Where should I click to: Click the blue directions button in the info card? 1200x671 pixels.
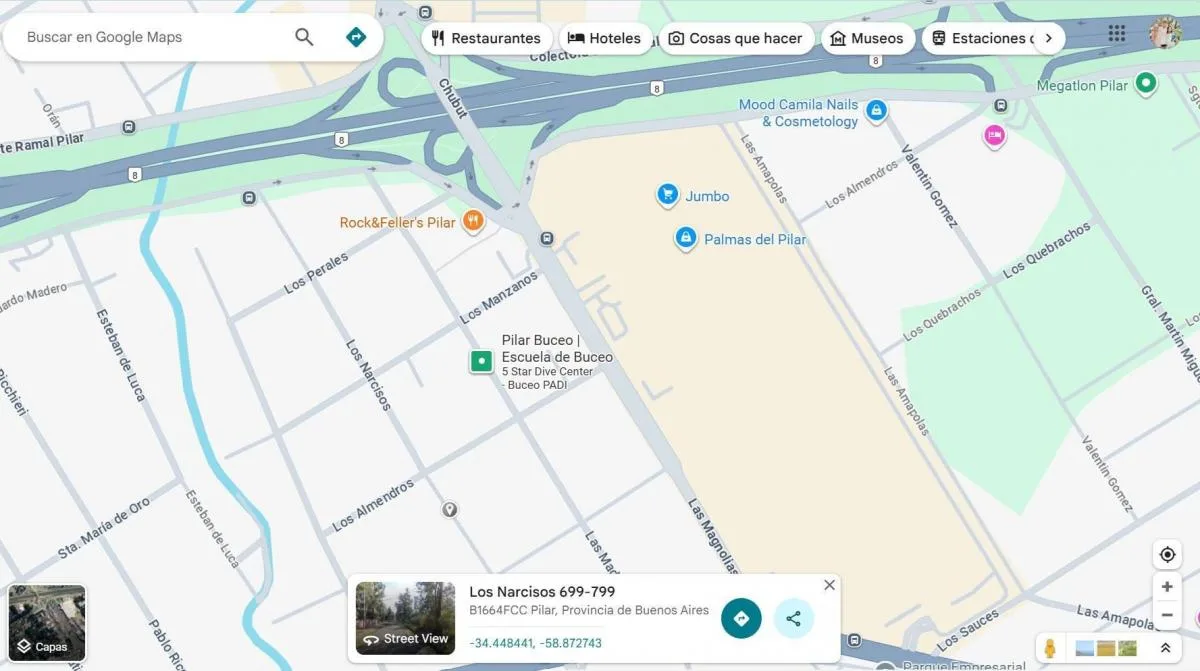[741, 618]
